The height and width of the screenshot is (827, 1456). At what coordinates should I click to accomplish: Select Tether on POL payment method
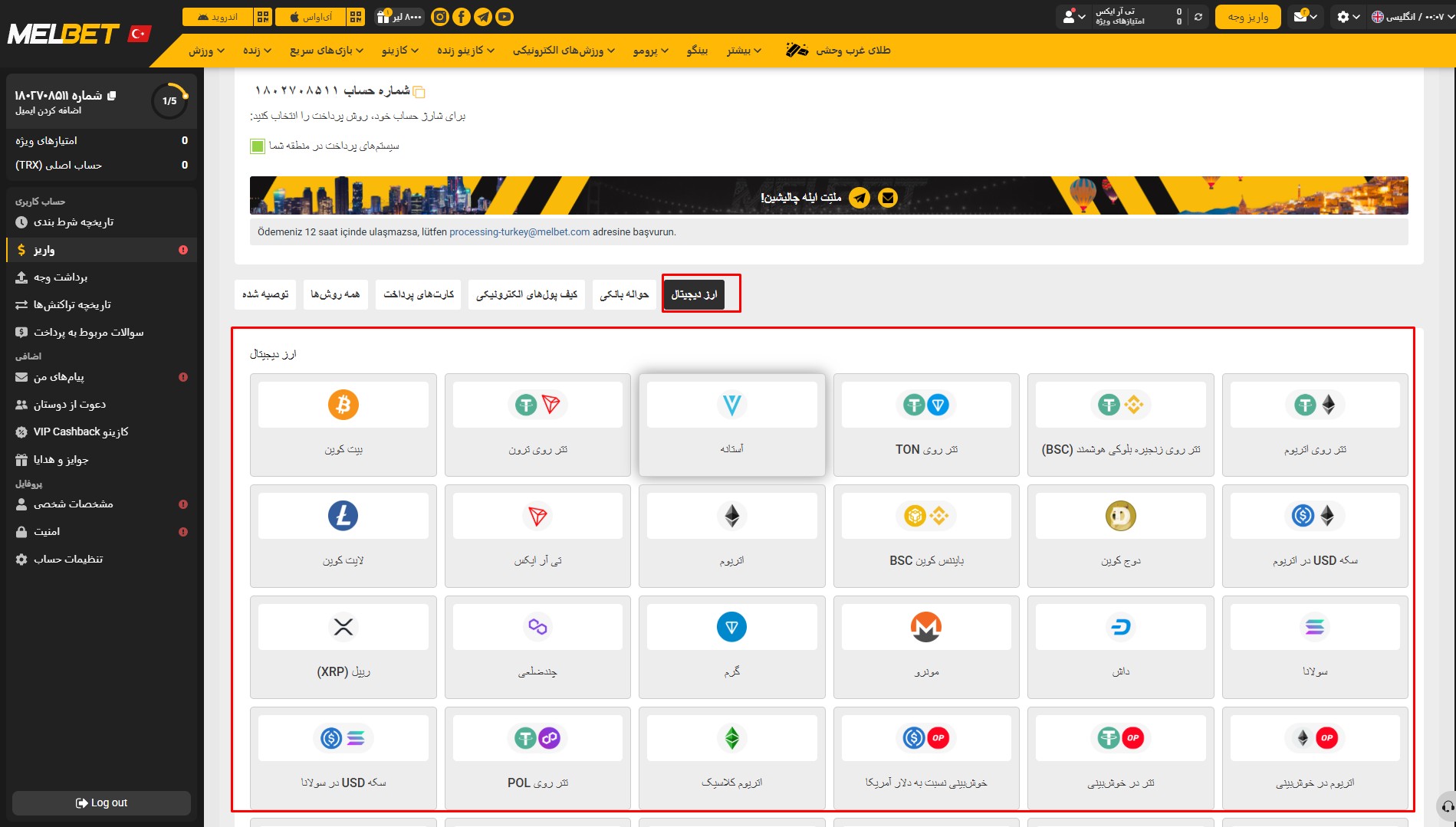(537, 758)
